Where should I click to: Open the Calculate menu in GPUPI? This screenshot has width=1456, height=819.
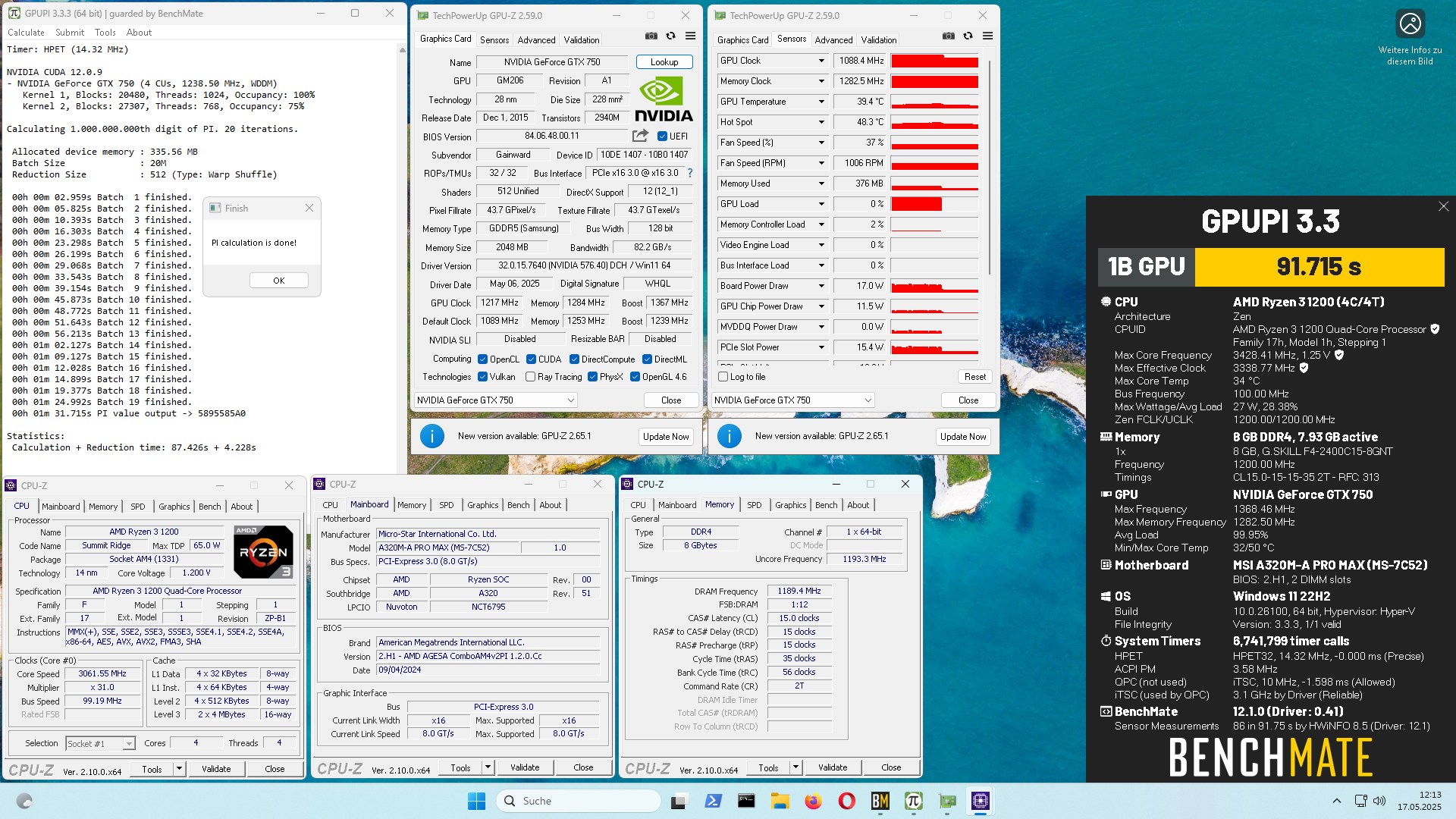(x=26, y=33)
